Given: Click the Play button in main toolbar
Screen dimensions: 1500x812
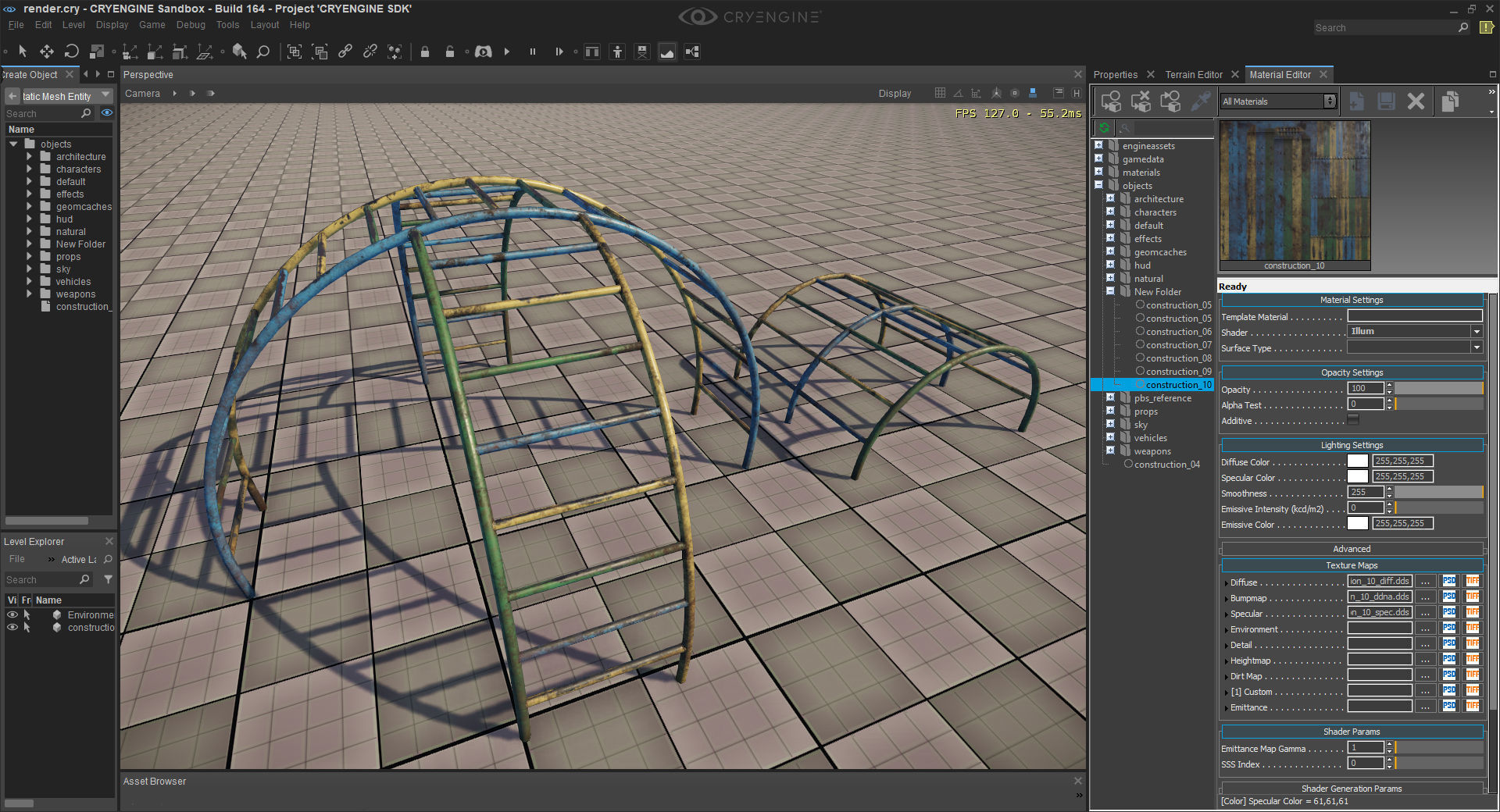Looking at the screenshot, I should [507, 52].
